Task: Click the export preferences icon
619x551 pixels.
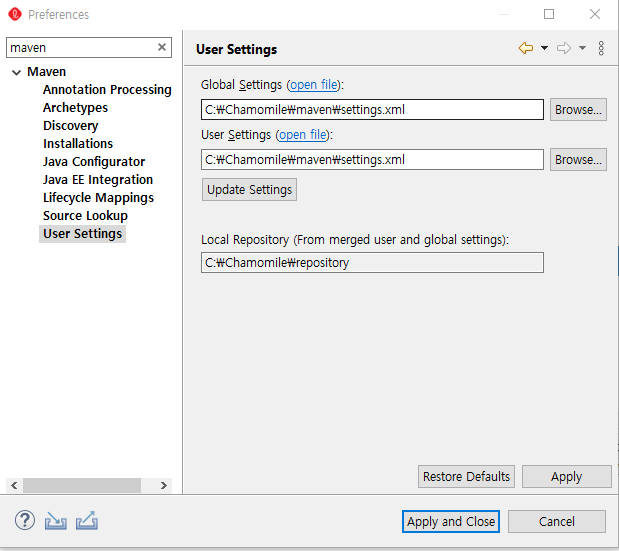Action: (x=87, y=520)
